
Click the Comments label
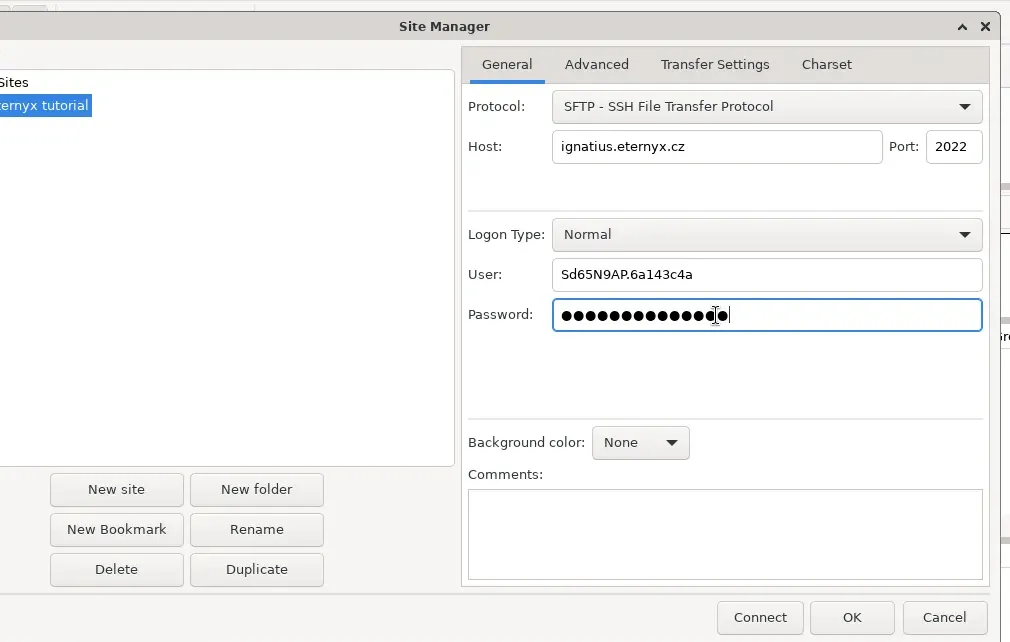(505, 475)
